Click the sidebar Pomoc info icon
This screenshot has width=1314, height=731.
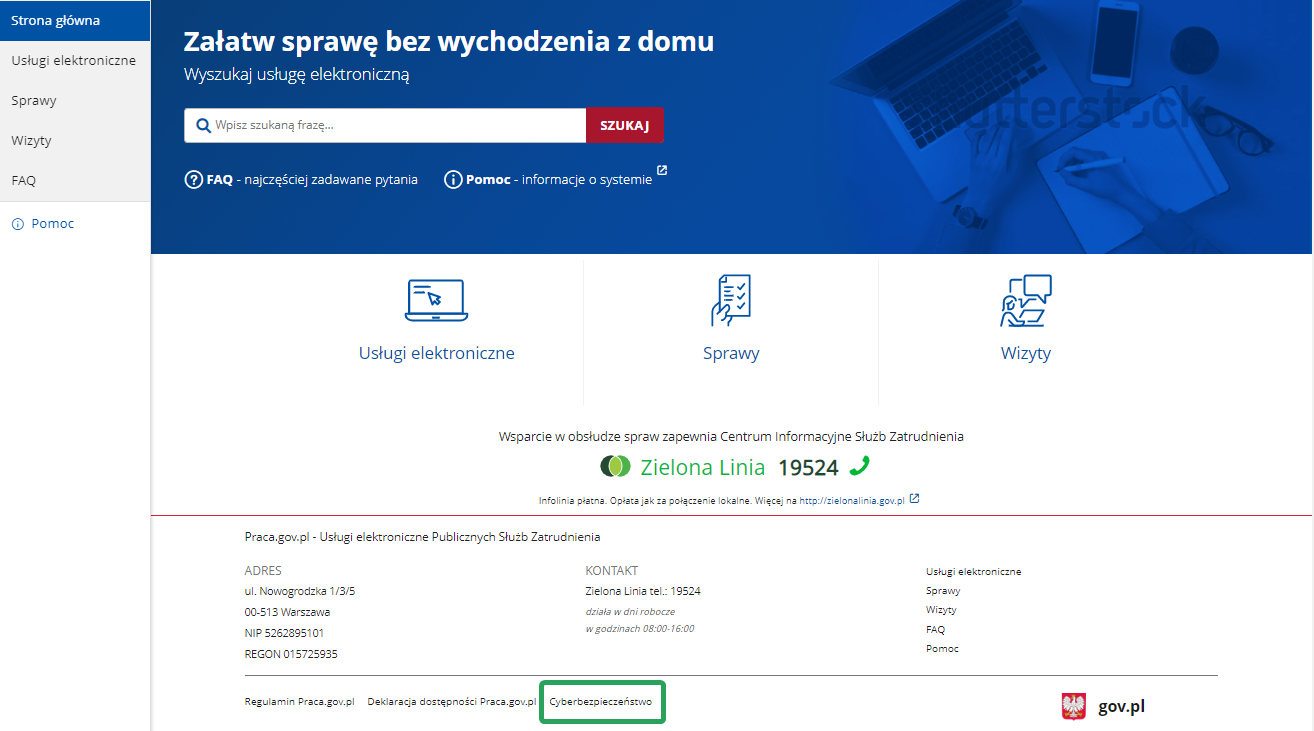pos(17,224)
